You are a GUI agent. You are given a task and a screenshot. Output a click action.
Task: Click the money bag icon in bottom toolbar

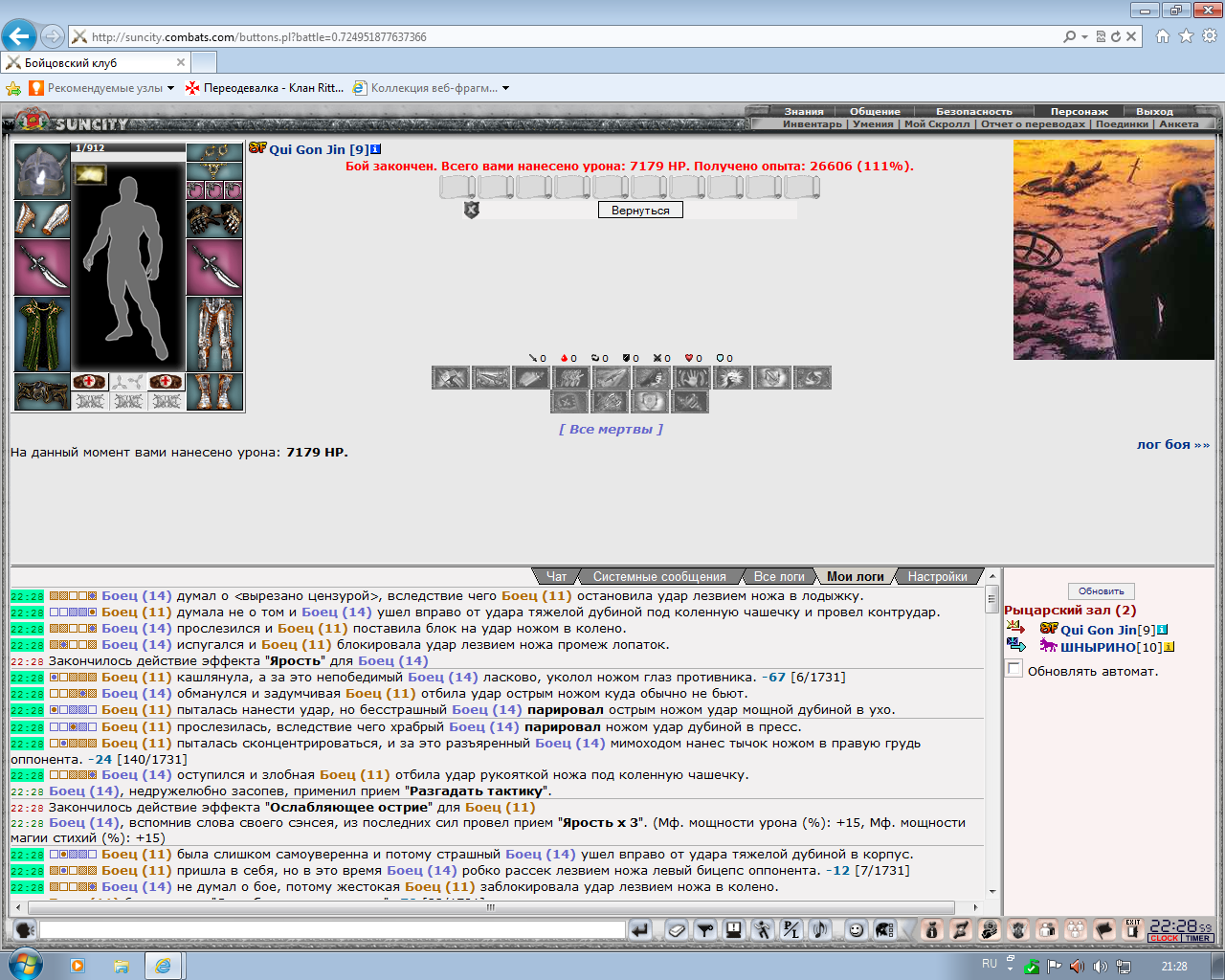(933, 929)
